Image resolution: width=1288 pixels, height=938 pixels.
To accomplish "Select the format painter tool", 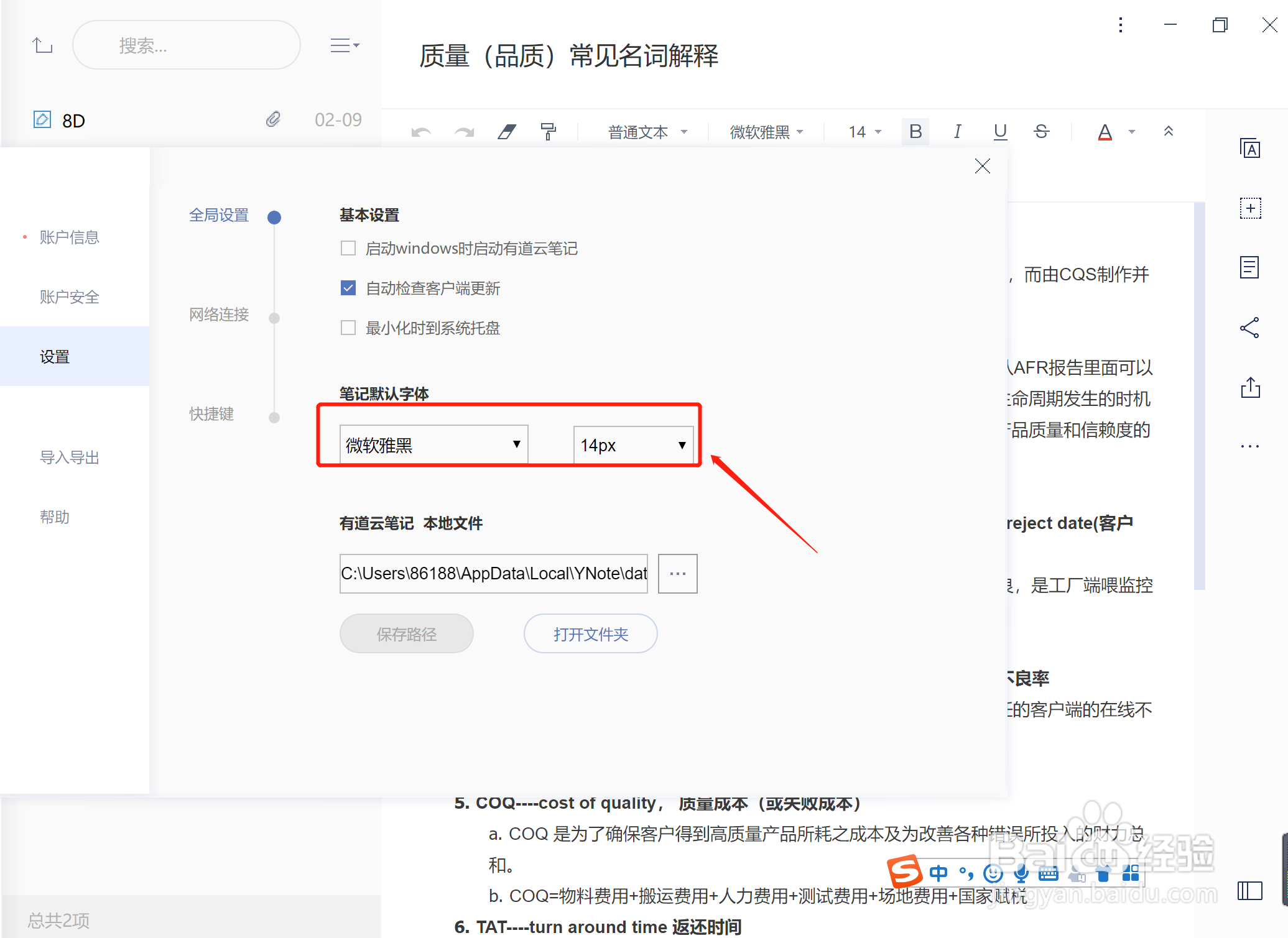I will 548,132.
